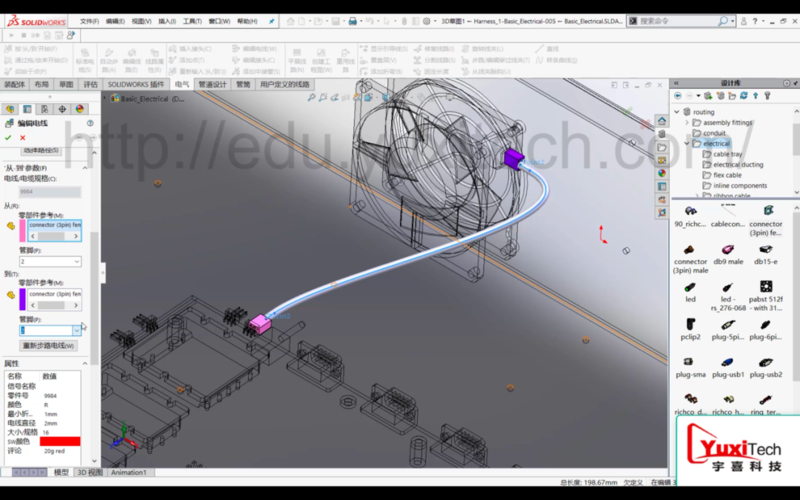
Task: Click the search commands input field
Action: (678, 21)
